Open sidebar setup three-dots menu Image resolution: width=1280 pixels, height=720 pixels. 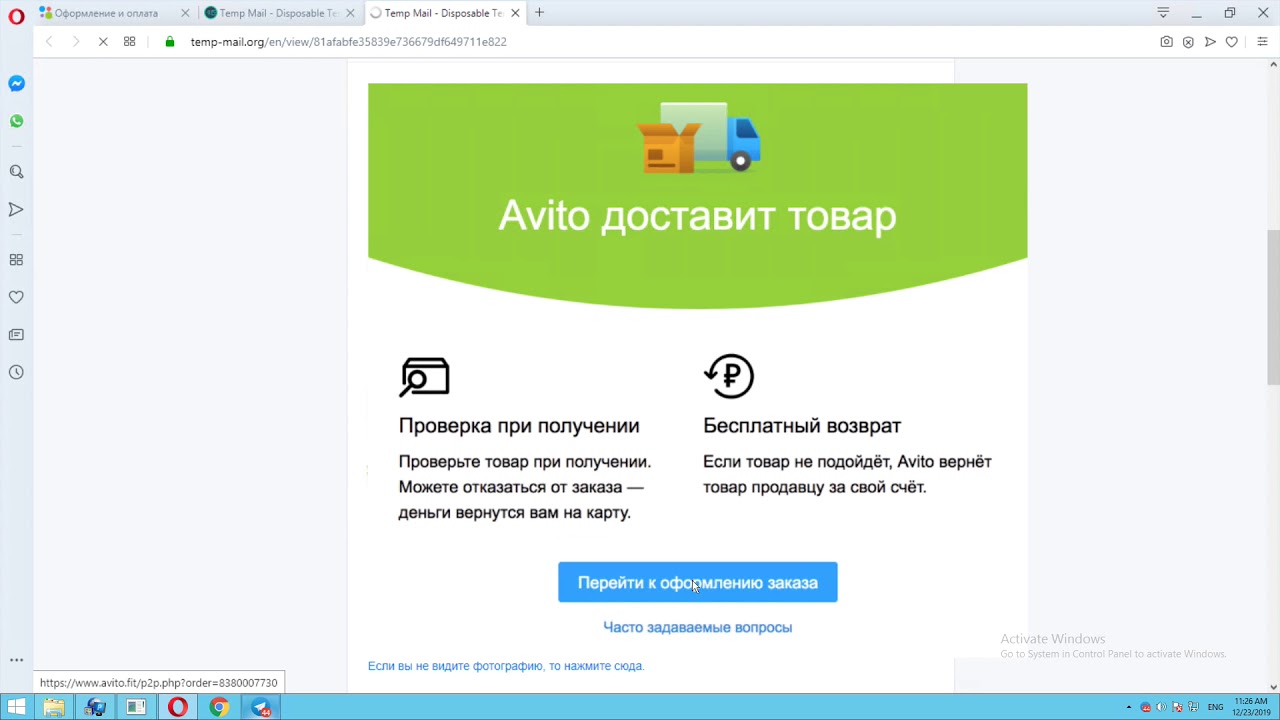pos(16,660)
